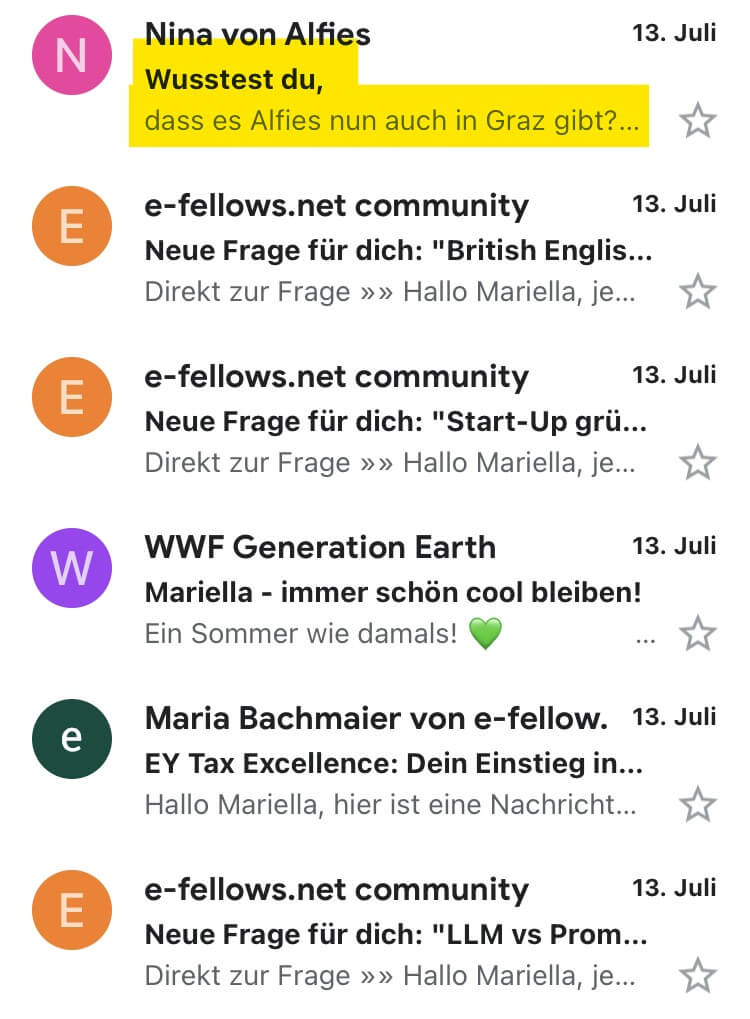Open the "Wusstest du," email subject
The height and width of the screenshot is (1019, 750).
point(235,81)
